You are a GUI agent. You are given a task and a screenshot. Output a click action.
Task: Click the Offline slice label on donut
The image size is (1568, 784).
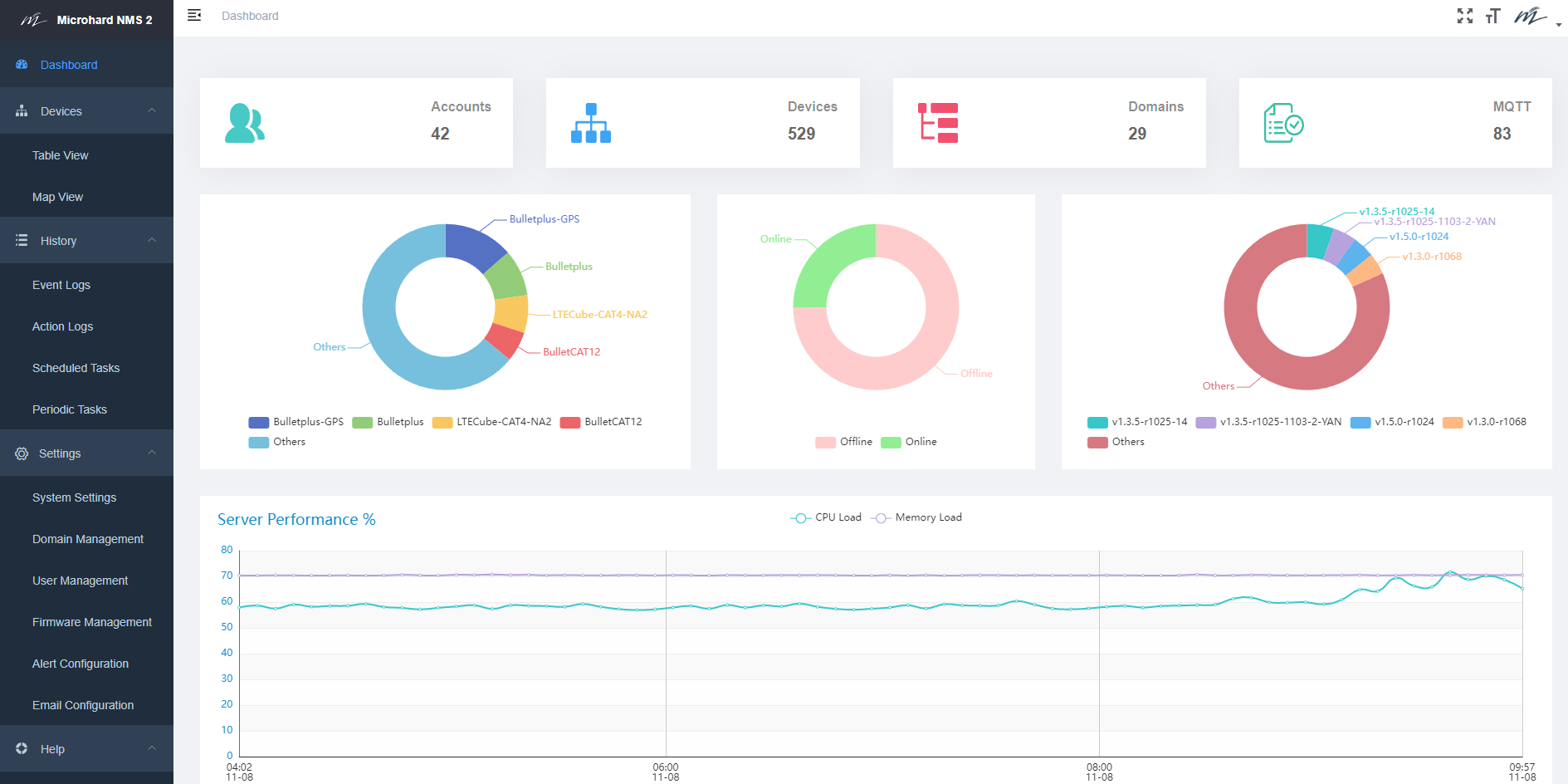pyautogui.click(x=976, y=373)
